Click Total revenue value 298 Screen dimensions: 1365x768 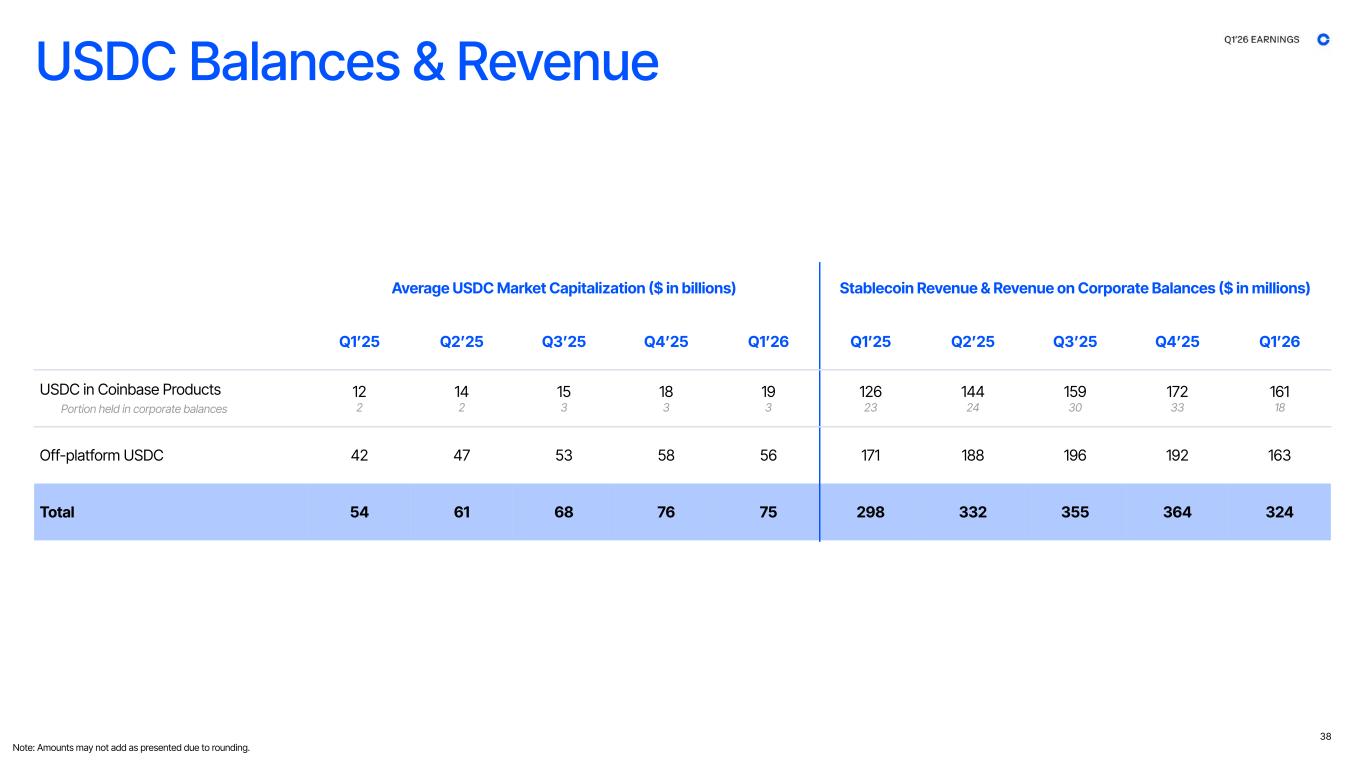coord(871,512)
